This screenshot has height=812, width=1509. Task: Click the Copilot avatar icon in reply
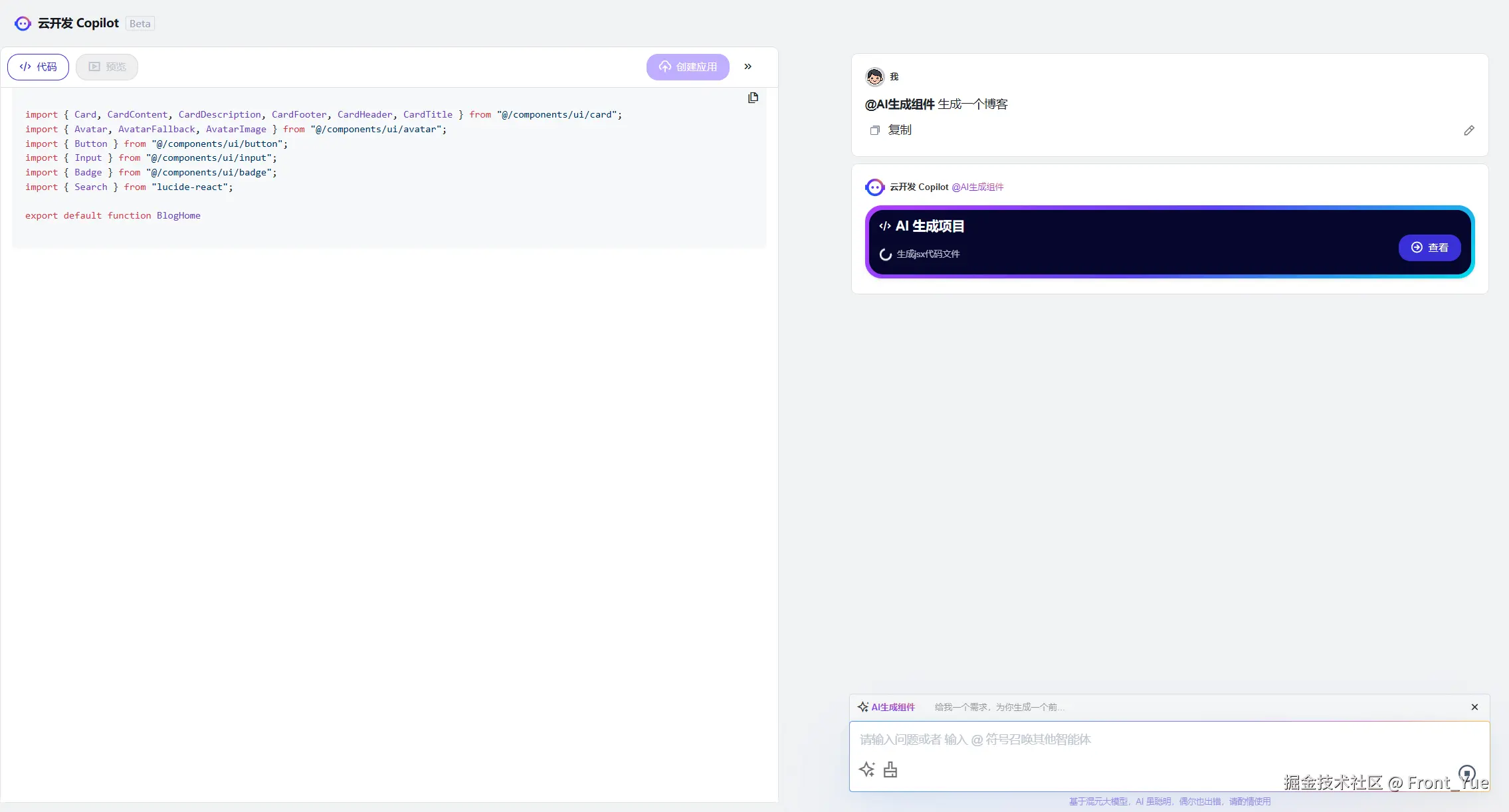874,187
